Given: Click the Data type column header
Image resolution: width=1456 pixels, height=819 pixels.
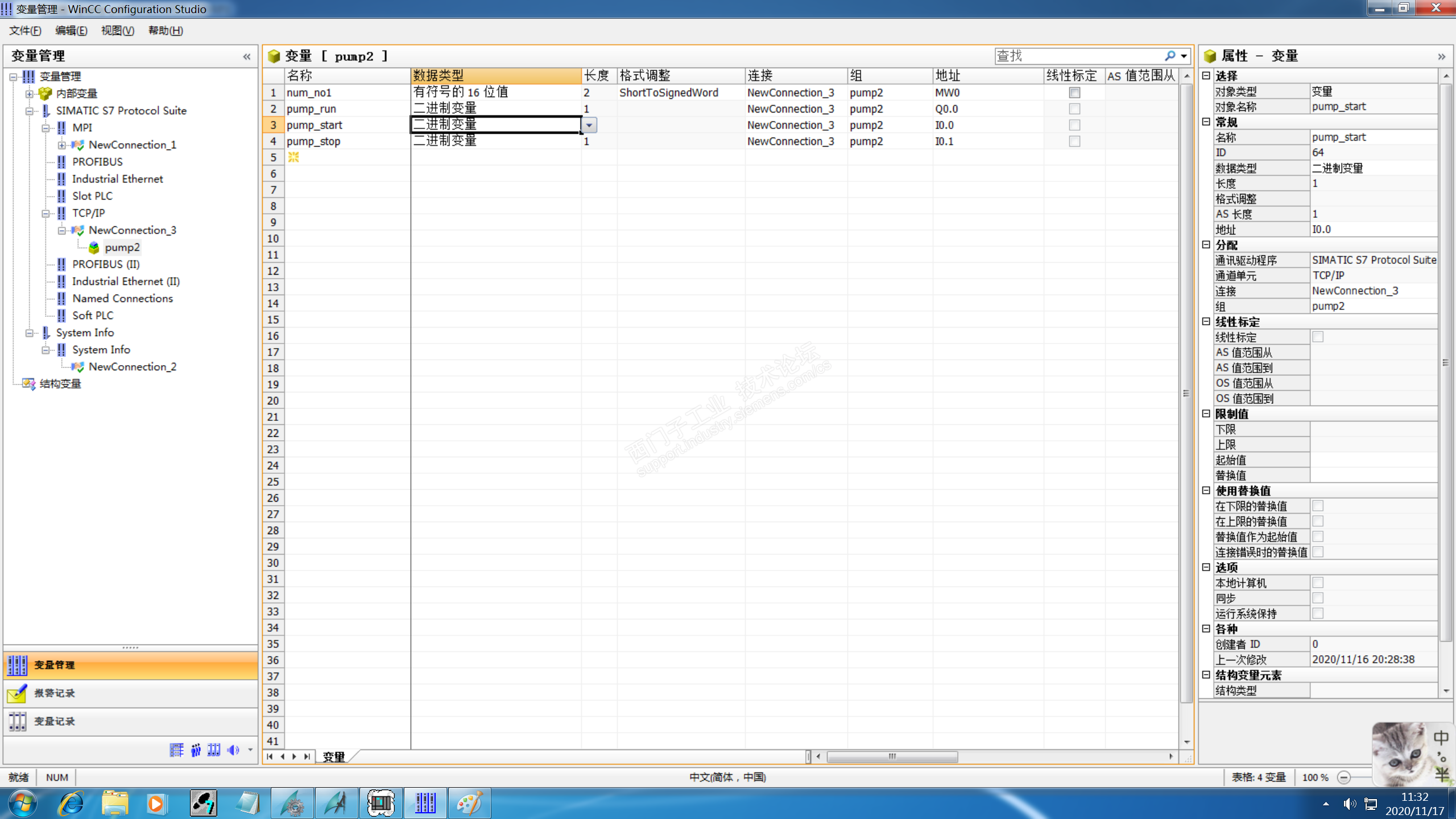Looking at the screenshot, I should coord(495,76).
